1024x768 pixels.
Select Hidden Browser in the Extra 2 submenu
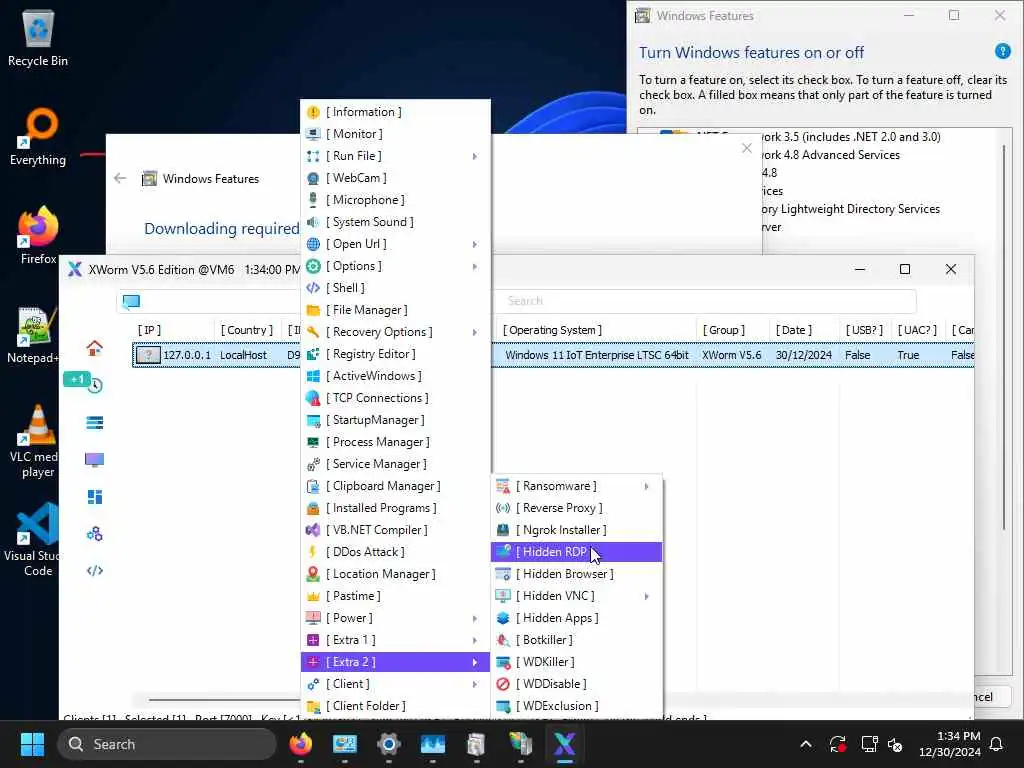pyautogui.click(x=577, y=574)
